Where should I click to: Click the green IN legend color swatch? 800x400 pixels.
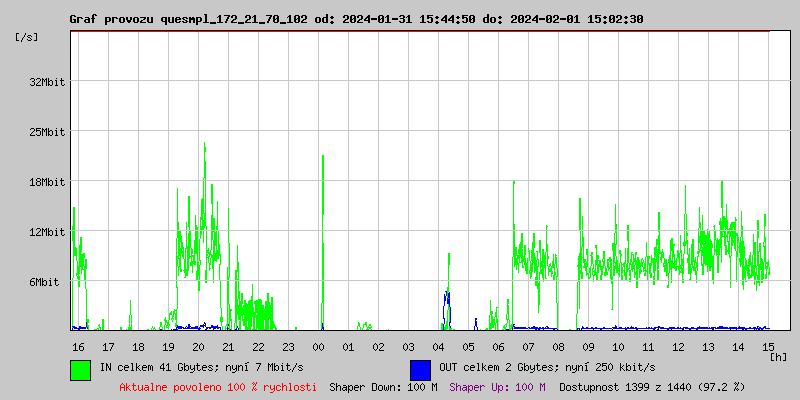[80, 369]
